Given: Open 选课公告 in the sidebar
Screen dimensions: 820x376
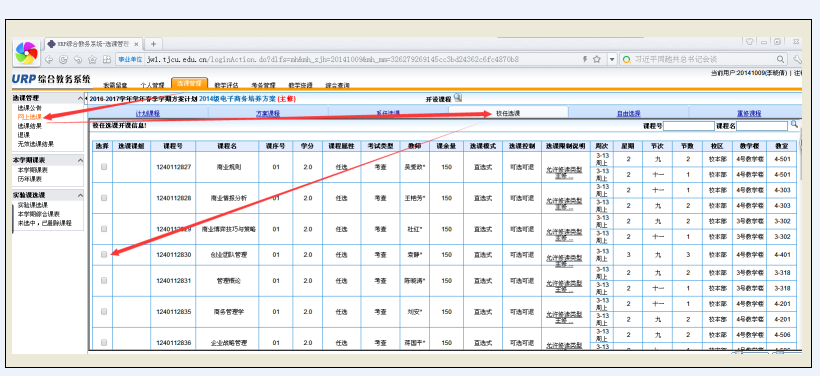Looking at the screenshot, I should click(29, 108).
